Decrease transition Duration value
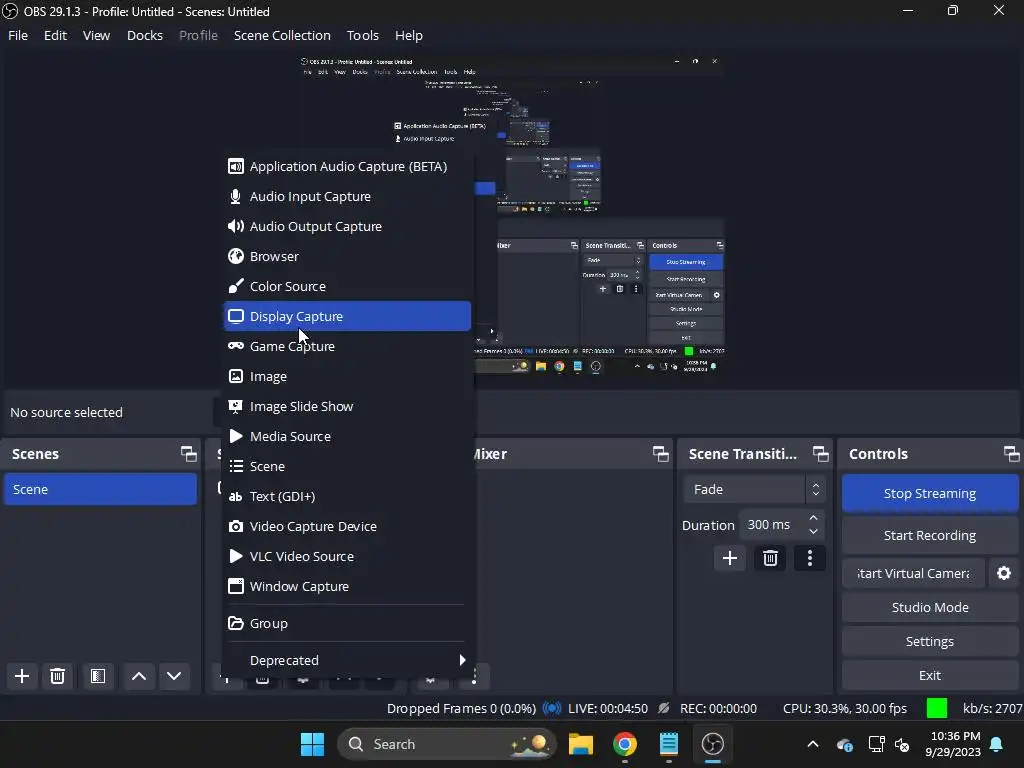1024x768 pixels. (x=814, y=532)
